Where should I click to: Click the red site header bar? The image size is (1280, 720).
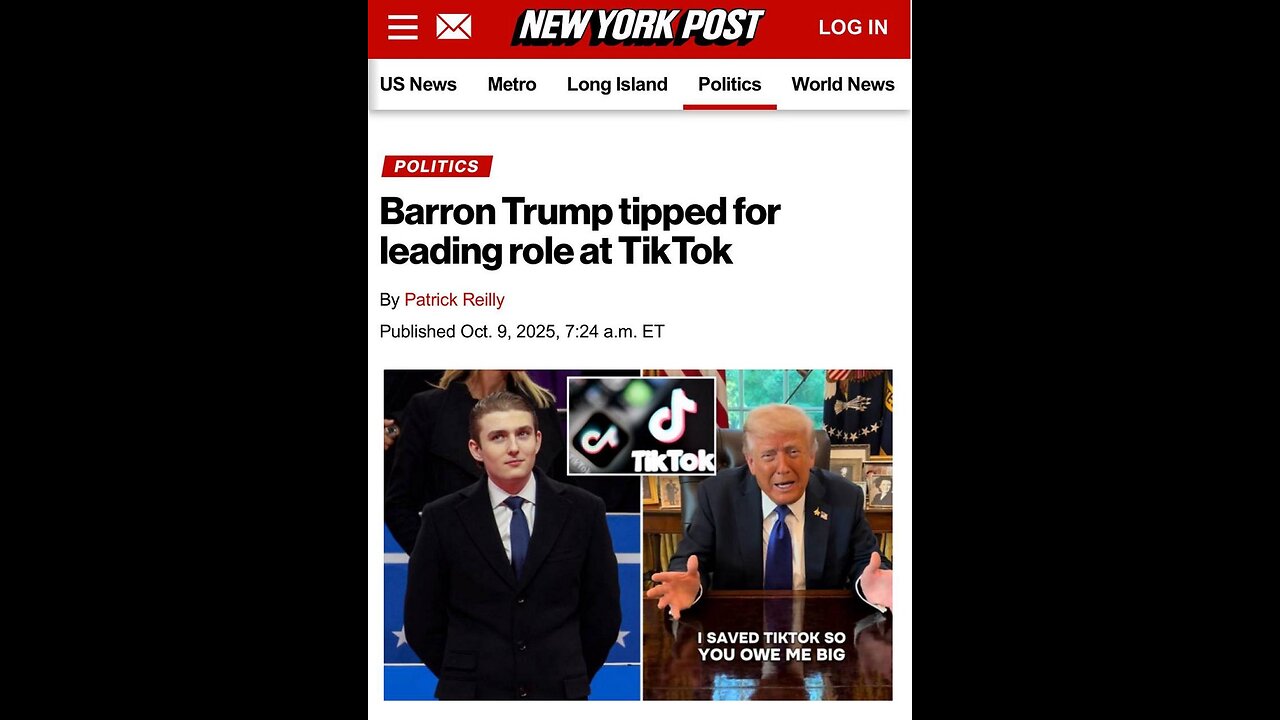[x=639, y=28]
